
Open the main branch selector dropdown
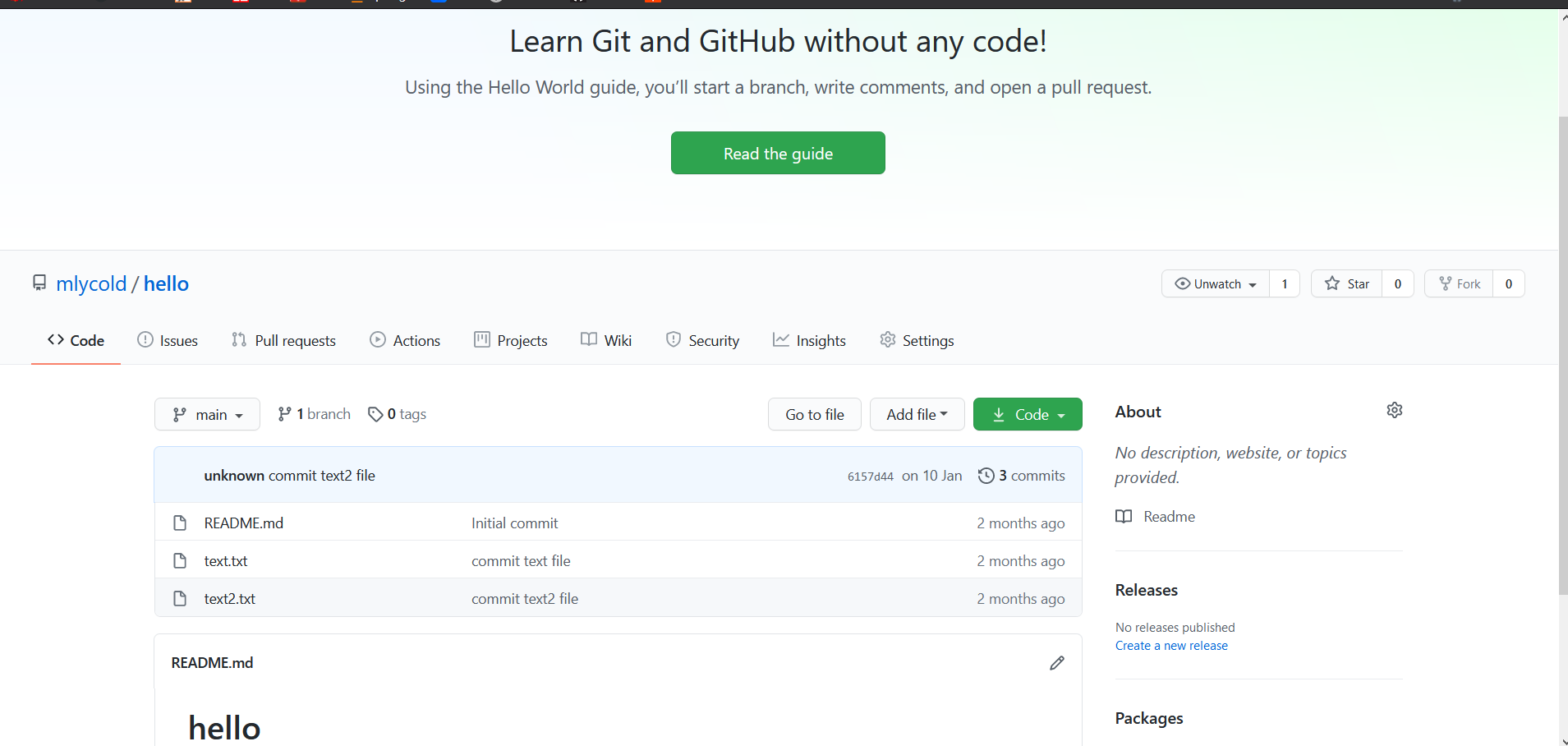pos(207,414)
